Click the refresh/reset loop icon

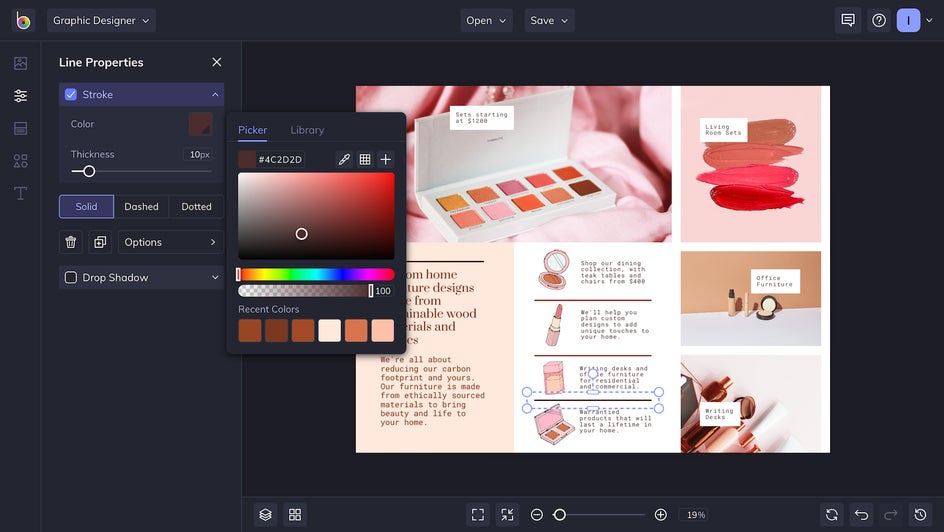[x=832, y=515]
